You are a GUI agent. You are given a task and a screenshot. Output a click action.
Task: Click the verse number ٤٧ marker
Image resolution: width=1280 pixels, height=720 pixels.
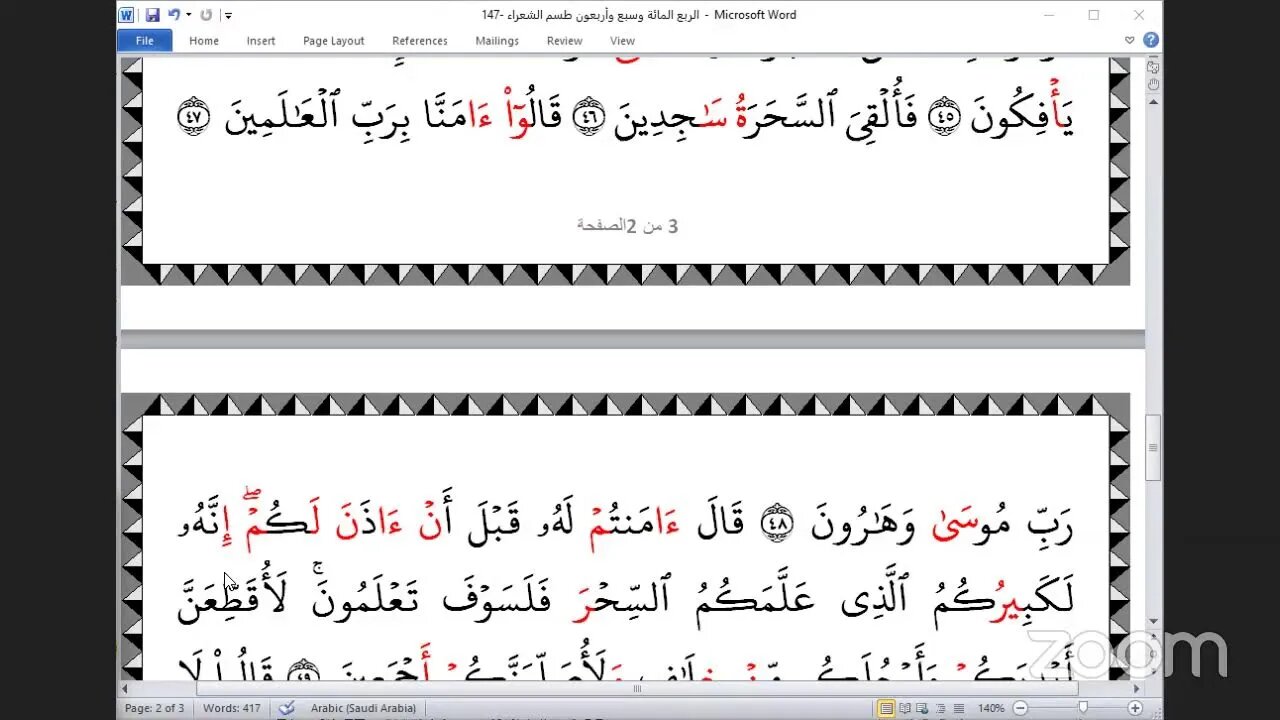193,118
